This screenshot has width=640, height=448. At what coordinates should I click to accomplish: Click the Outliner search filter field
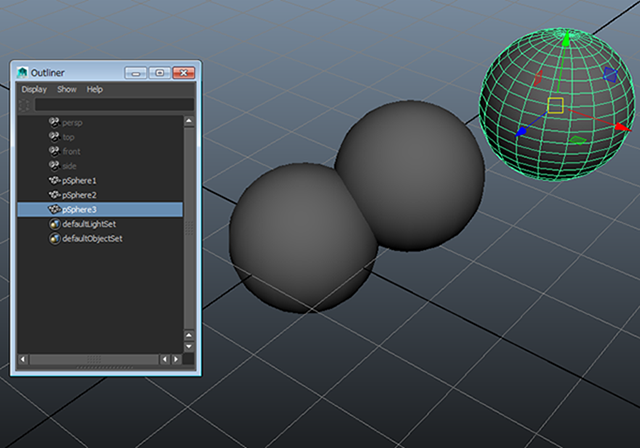tap(114, 104)
